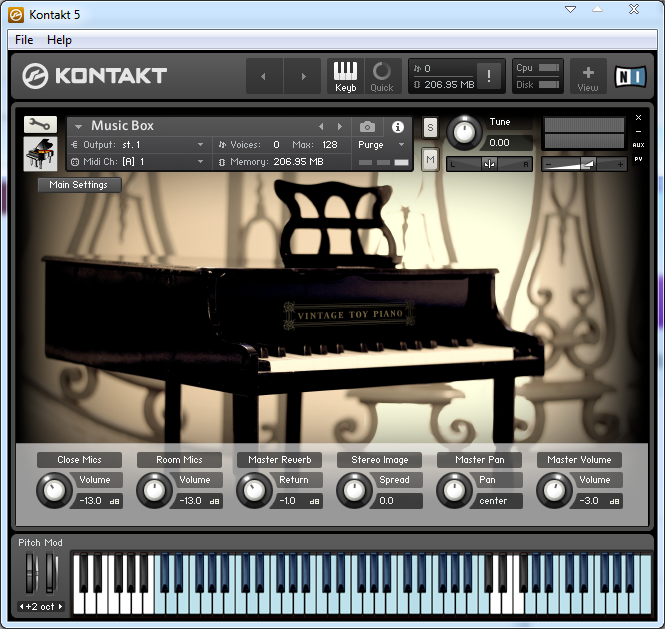
Task: Mute the Music Box instrument
Action: (x=430, y=159)
